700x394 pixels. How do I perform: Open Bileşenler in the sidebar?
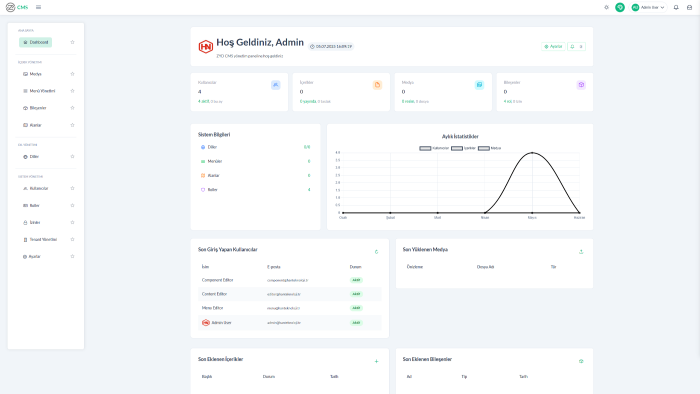coord(34,108)
